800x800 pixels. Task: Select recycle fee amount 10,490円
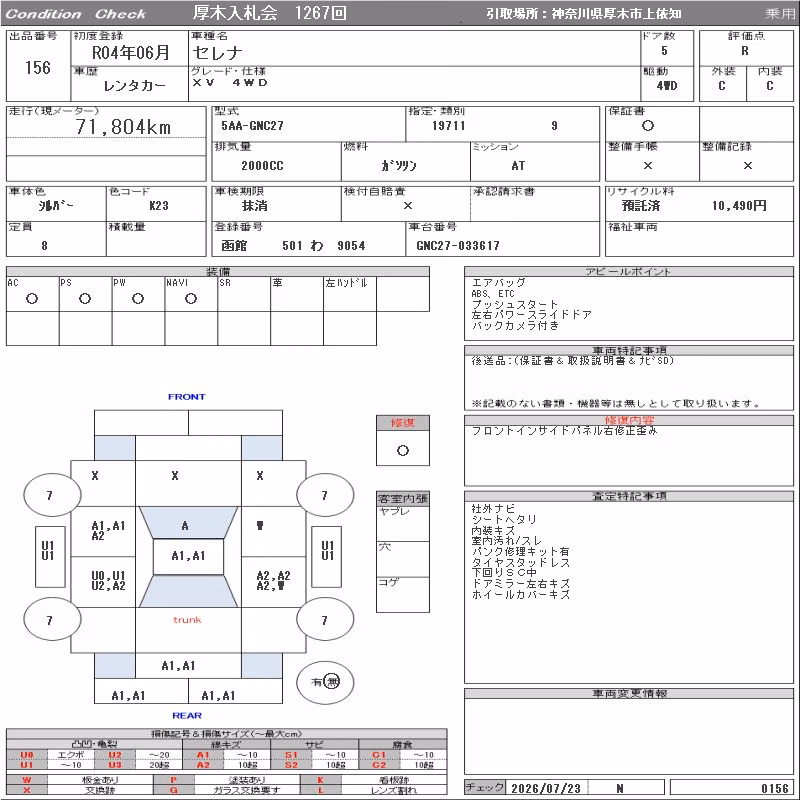tap(739, 206)
